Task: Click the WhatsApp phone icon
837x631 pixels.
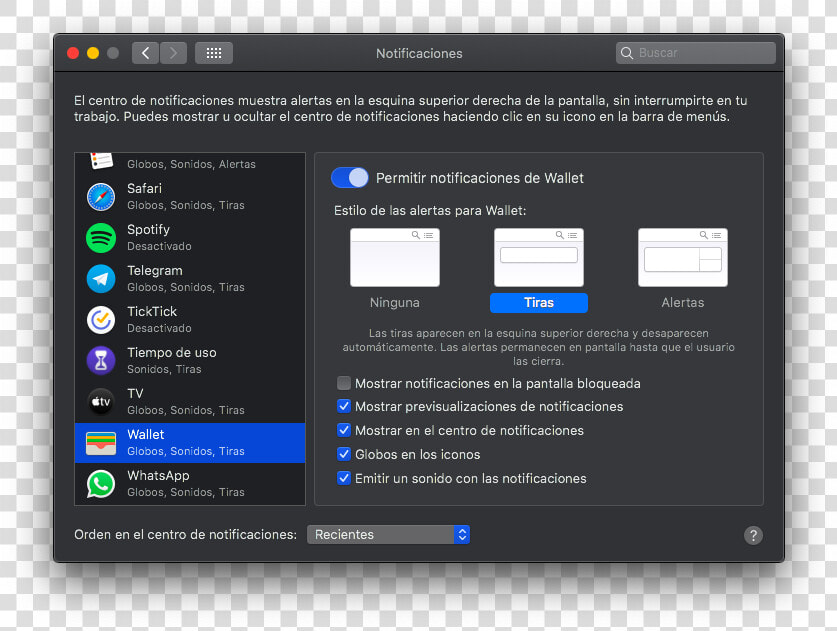Action: tap(101, 484)
